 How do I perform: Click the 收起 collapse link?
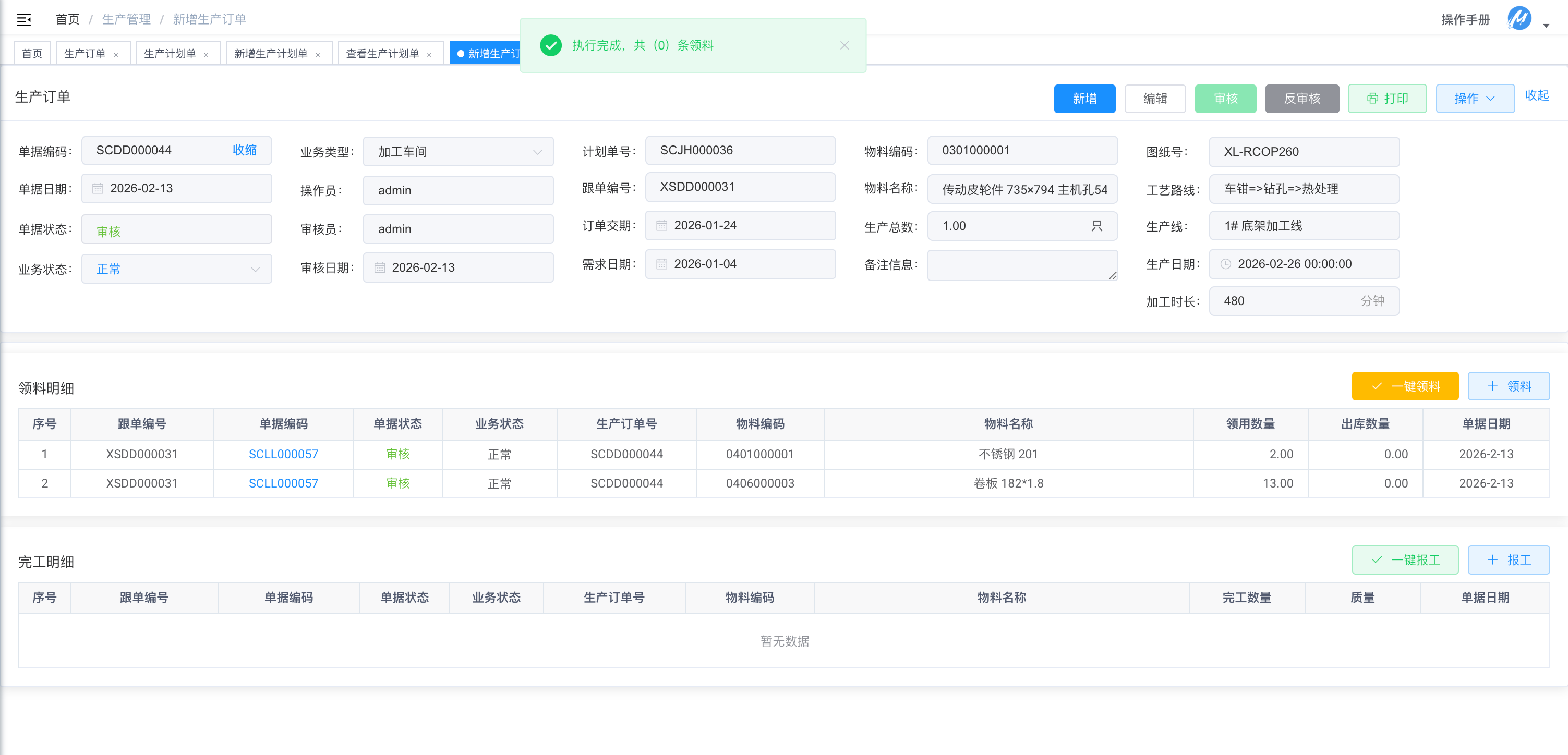[1536, 95]
